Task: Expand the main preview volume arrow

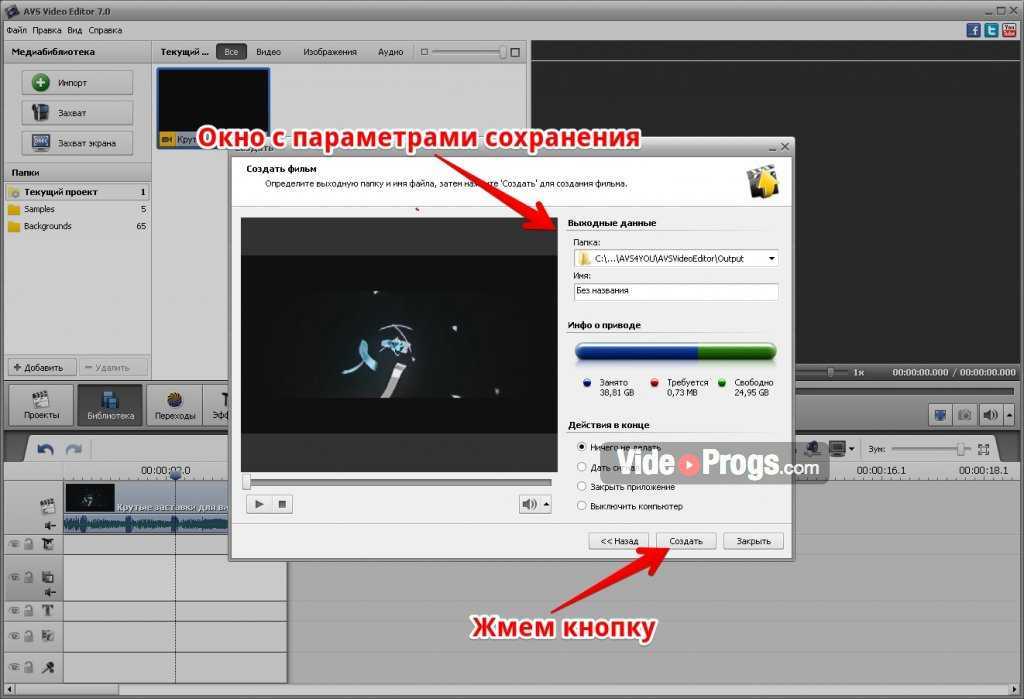Action: click(x=1009, y=415)
